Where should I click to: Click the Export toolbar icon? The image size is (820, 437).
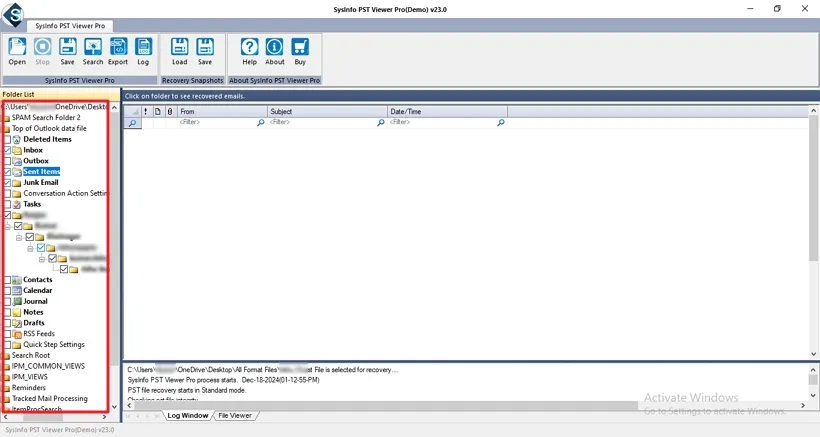click(118, 47)
